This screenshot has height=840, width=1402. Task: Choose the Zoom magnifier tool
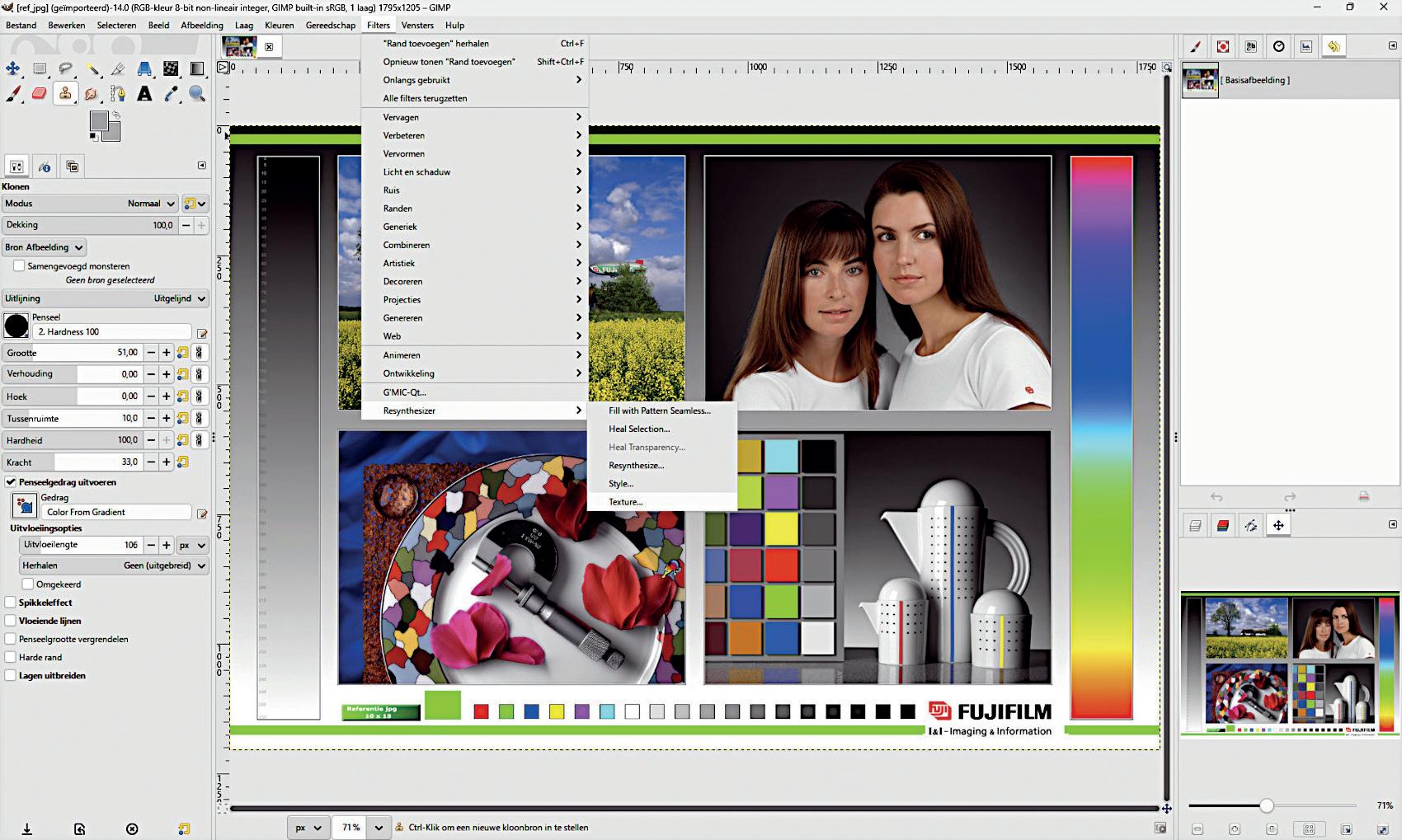197,94
